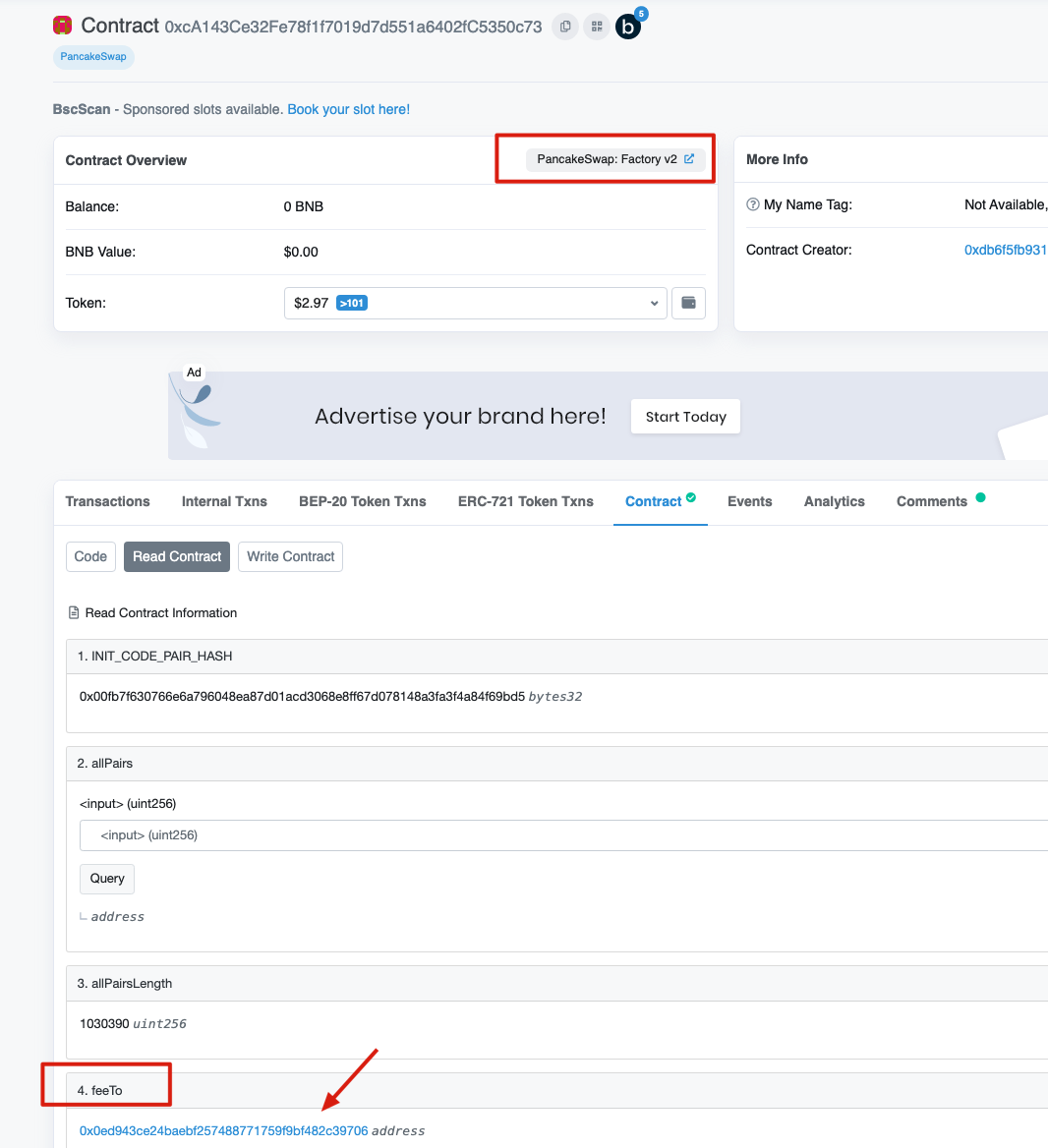Select the allPairsLength value 1030390
The width and height of the screenshot is (1048, 1148).
coord(104,1023)
